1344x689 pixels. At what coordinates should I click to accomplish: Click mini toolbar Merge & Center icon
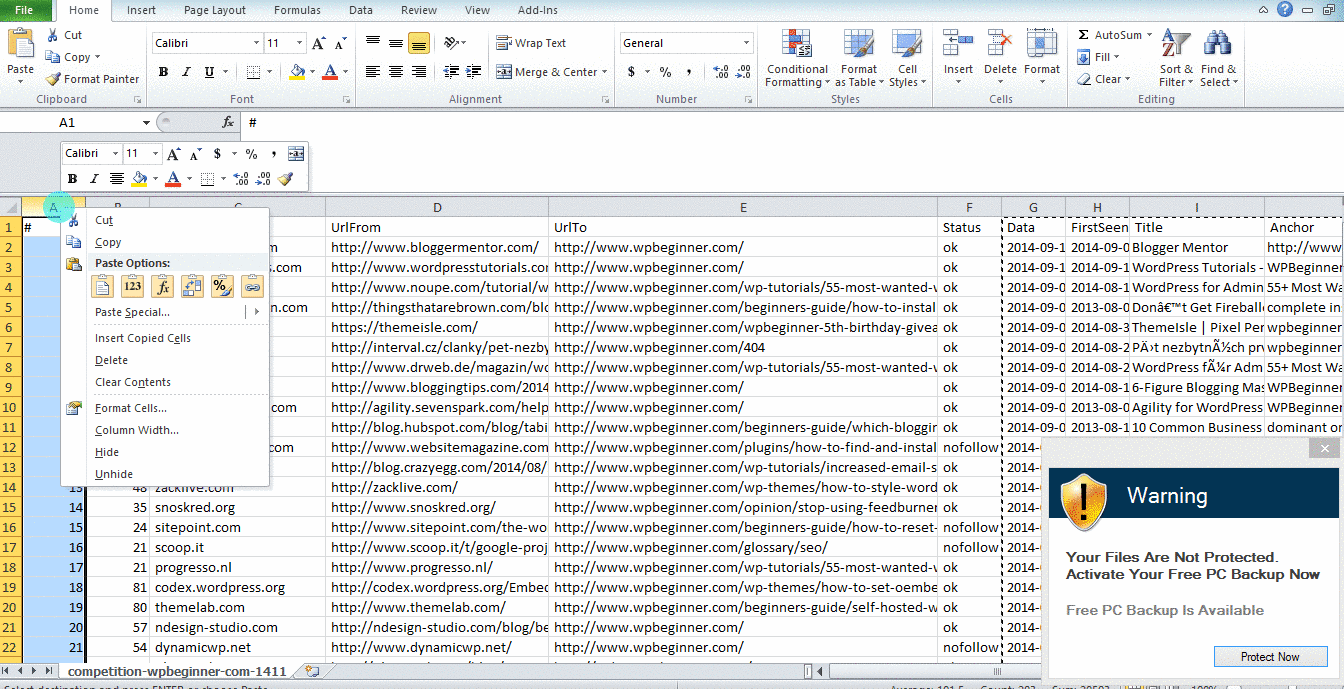click(x=296, y=154)
